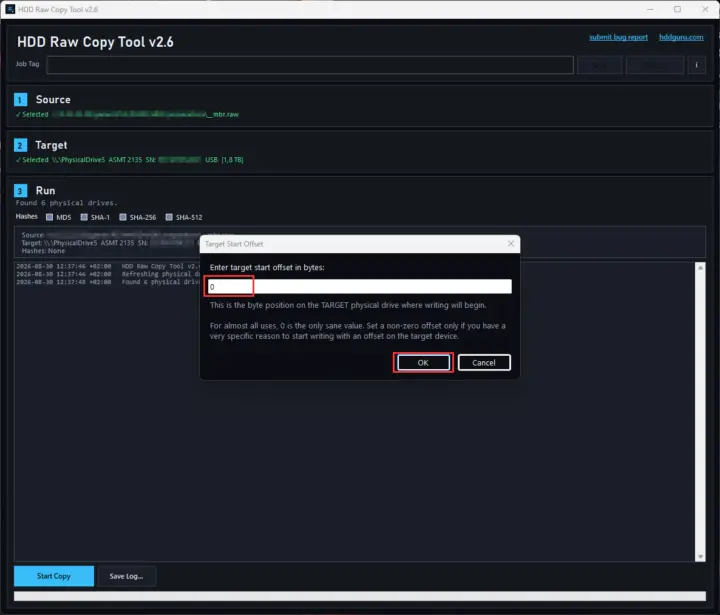Viewport: 720px width, 615px height.
Task: Click the selected target drive PhysicalDrive5 text
Action: (129, 160)
